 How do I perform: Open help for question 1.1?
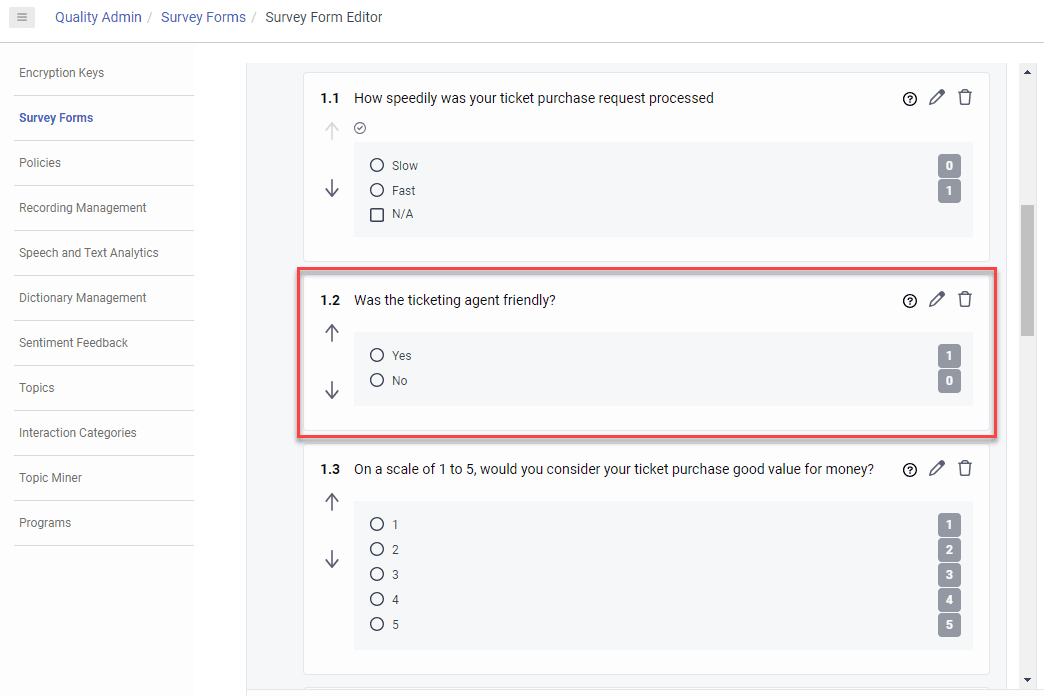pyautogui.click(x=909, y=99)
